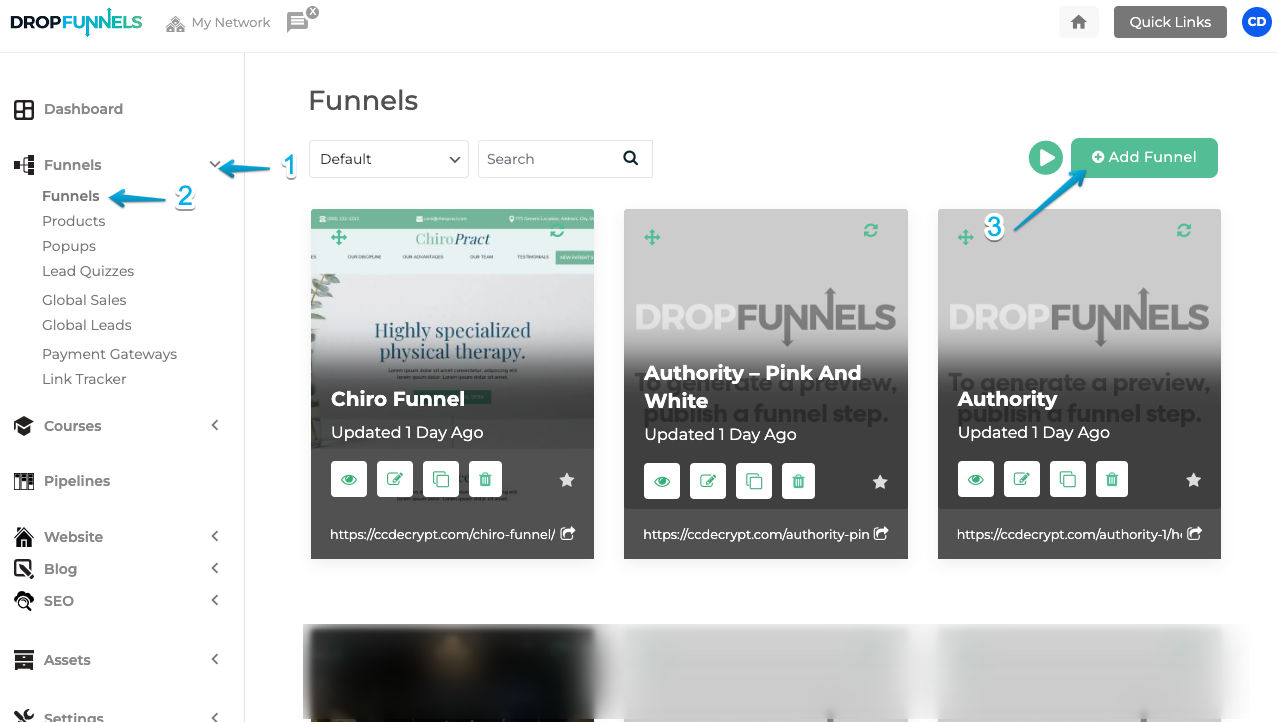Open the Default sort dropdown

click(389, 159)
